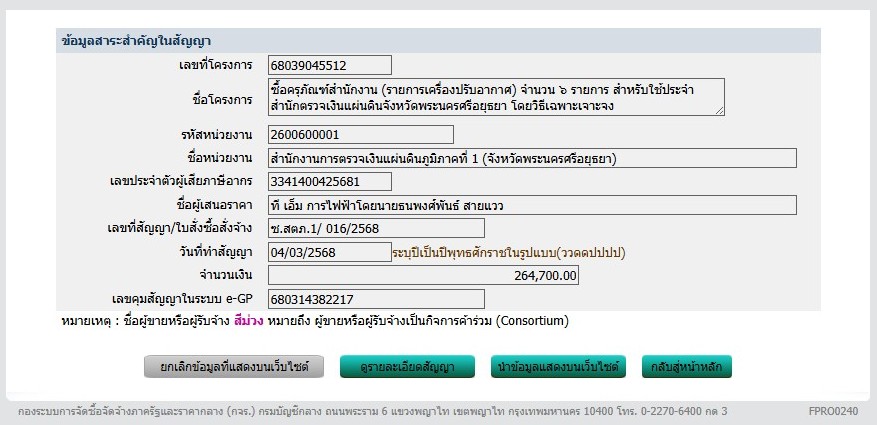Click the ชื่อผู้เสนอราคา bidder name field
This screenshot has height=425, width=877.
point(532,205)
